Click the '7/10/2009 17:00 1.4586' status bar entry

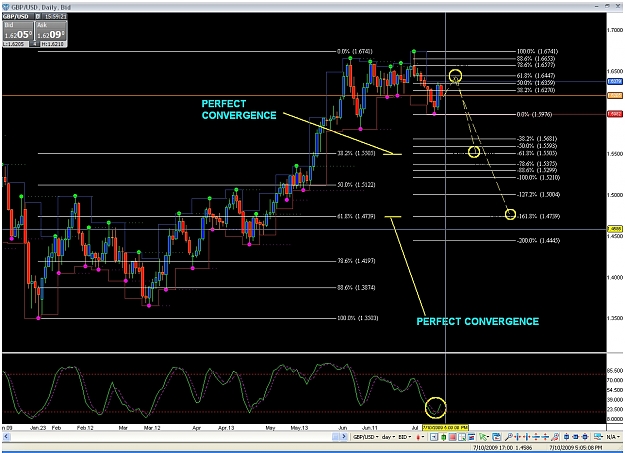(502, 447)
